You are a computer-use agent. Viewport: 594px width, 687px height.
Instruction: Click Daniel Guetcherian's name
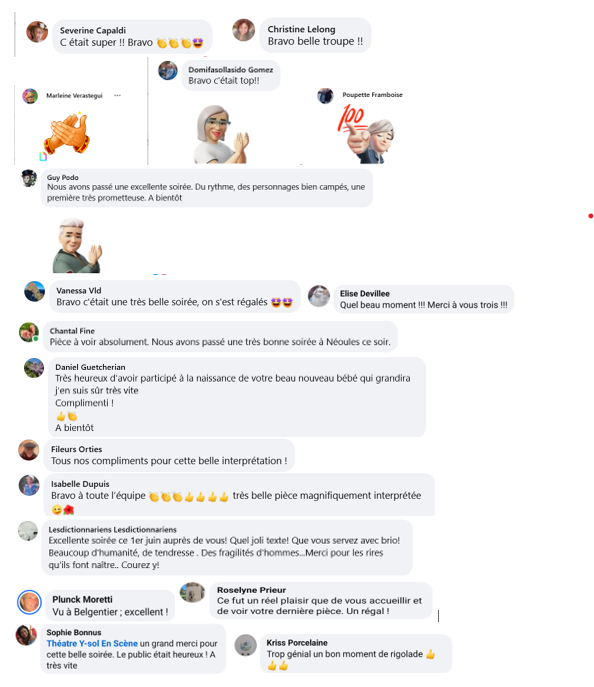click(90, 367)
